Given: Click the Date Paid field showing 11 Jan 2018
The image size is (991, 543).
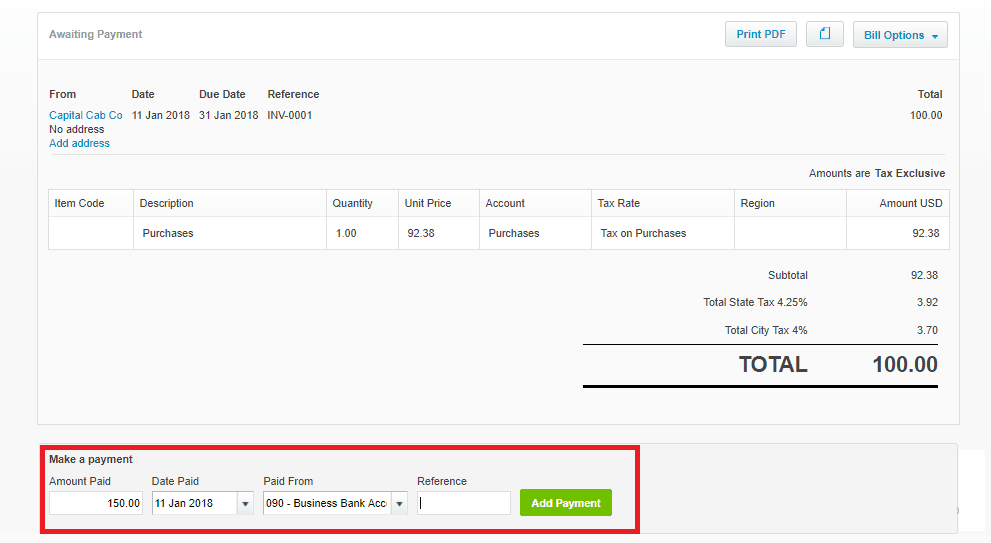Looking at the screenshot, I should pyautogui.click(x=195, y=503).
